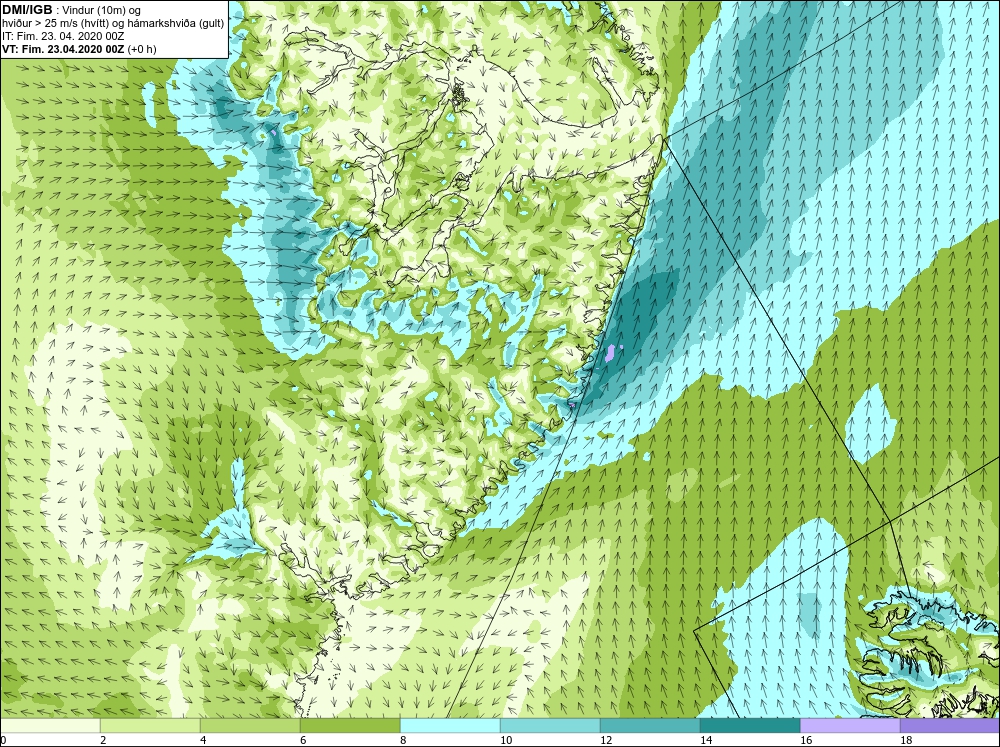Click the 0–2 m/s palest legend swatch
Viewport: 1000px width, 747px height.
pyautogui.click(x=50, y=725)
